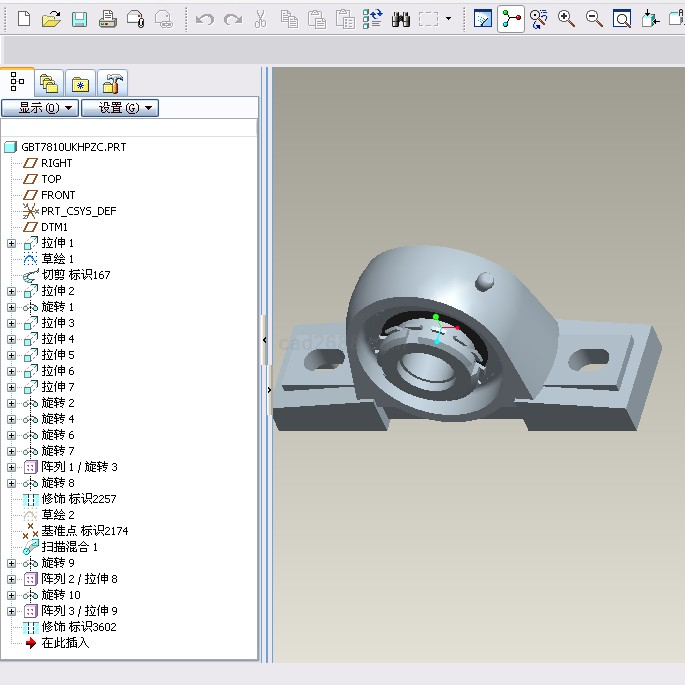Image resolution: width=685 pixels, height=685 pixels.
Task: Click the Redraw view icon
Action: point(483,19)
